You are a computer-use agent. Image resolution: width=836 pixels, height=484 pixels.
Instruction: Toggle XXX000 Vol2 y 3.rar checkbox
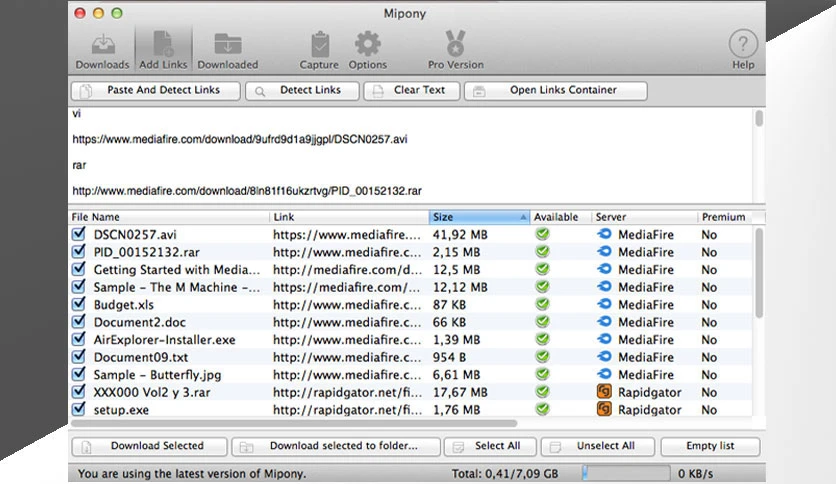tap(79, 392)
